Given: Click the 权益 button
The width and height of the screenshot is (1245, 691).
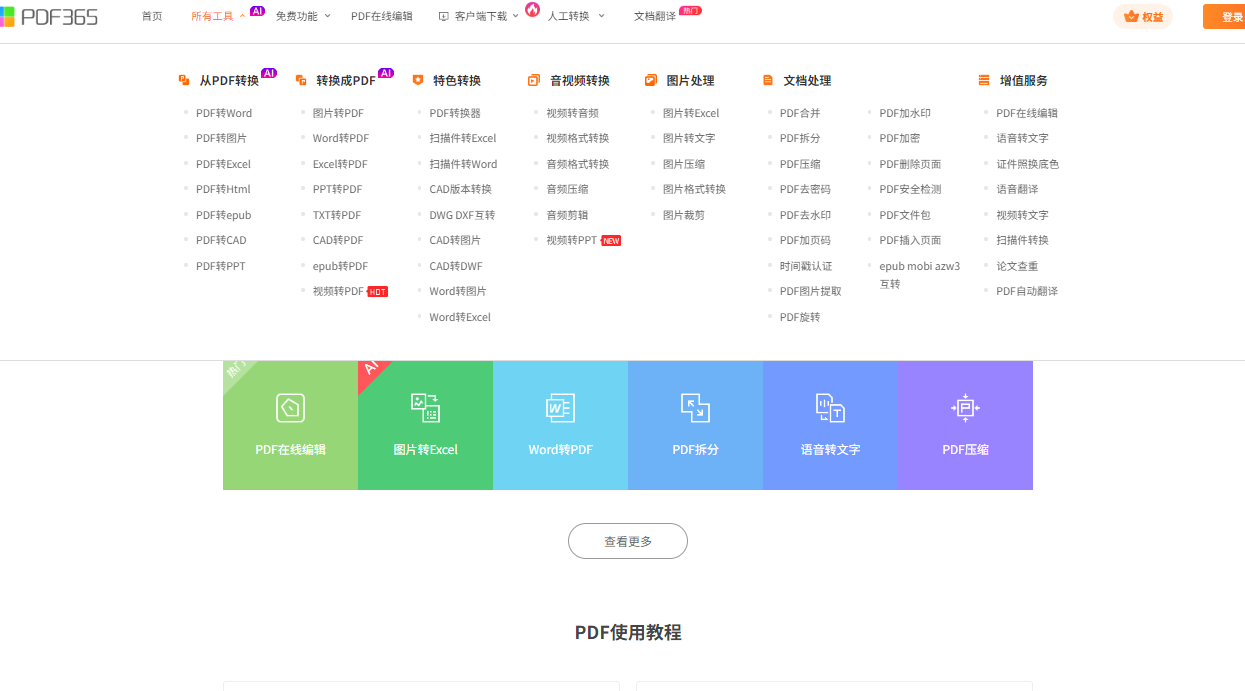Looking at the screenshot, I should [1143, 17].
